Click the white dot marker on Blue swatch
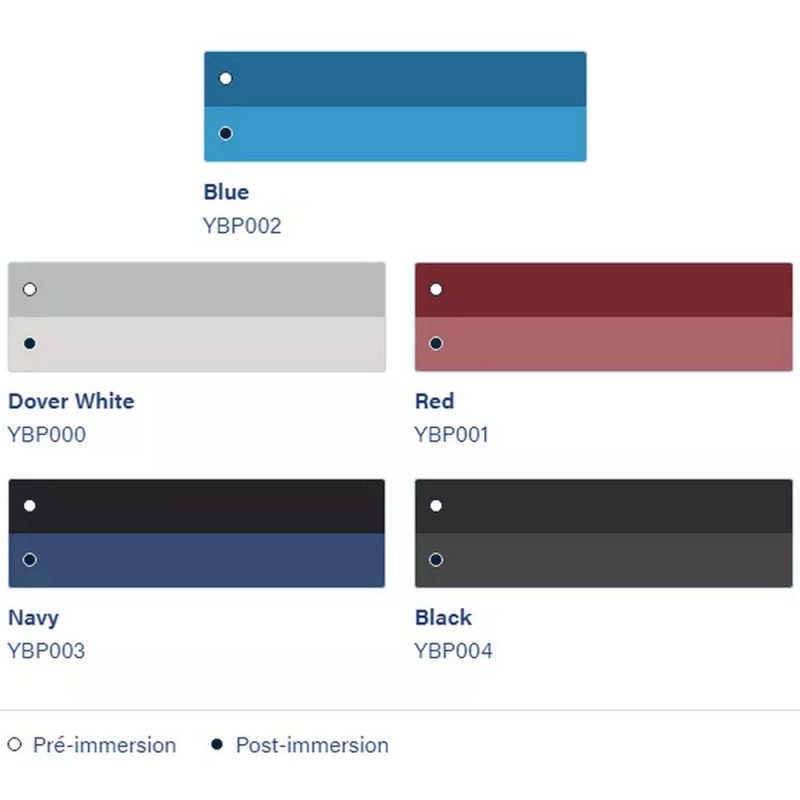800x800 pixels. pyautogui.click(x=226, y=78)
